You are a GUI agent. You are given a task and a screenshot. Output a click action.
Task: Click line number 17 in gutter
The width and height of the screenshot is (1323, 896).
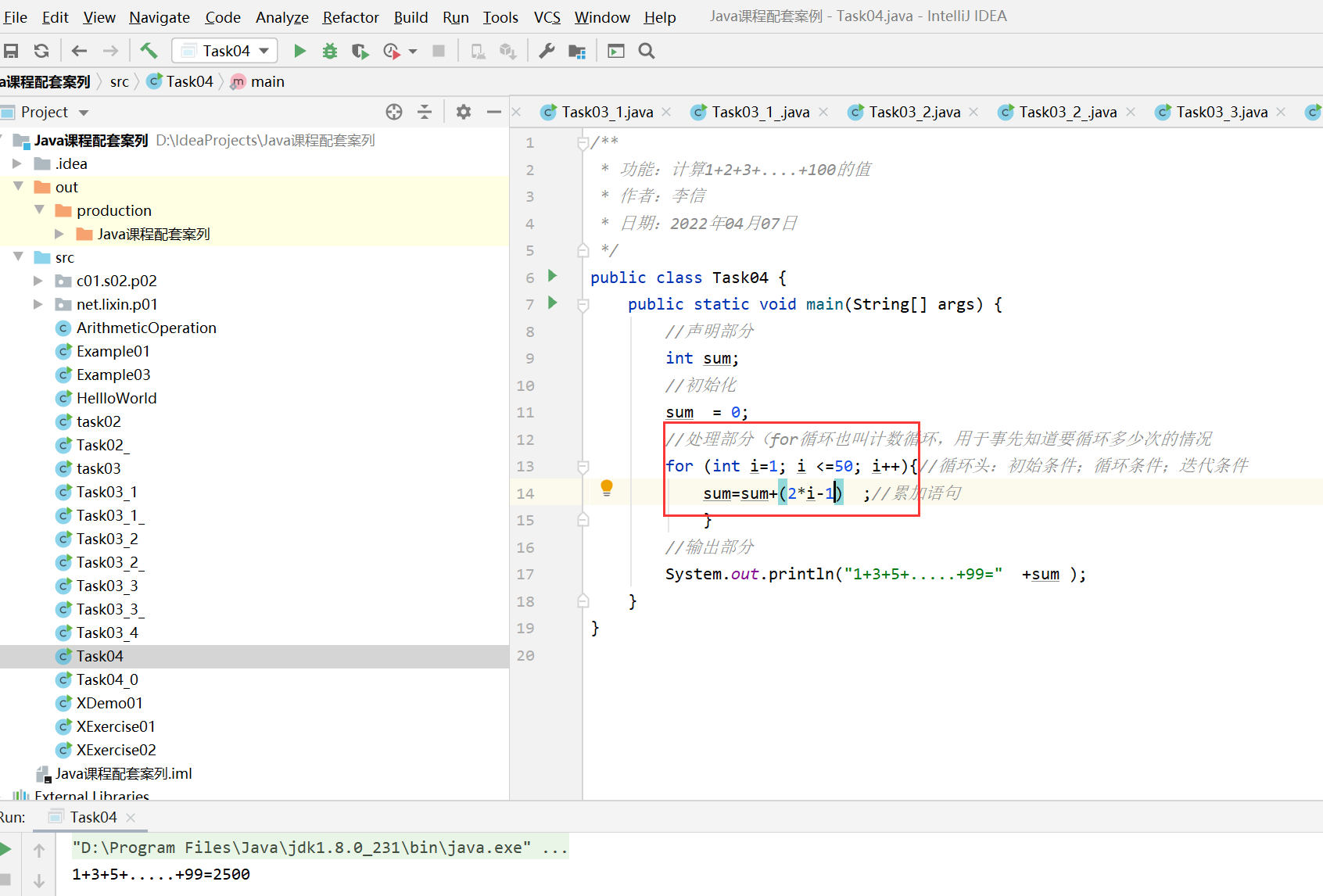point(525,575)
